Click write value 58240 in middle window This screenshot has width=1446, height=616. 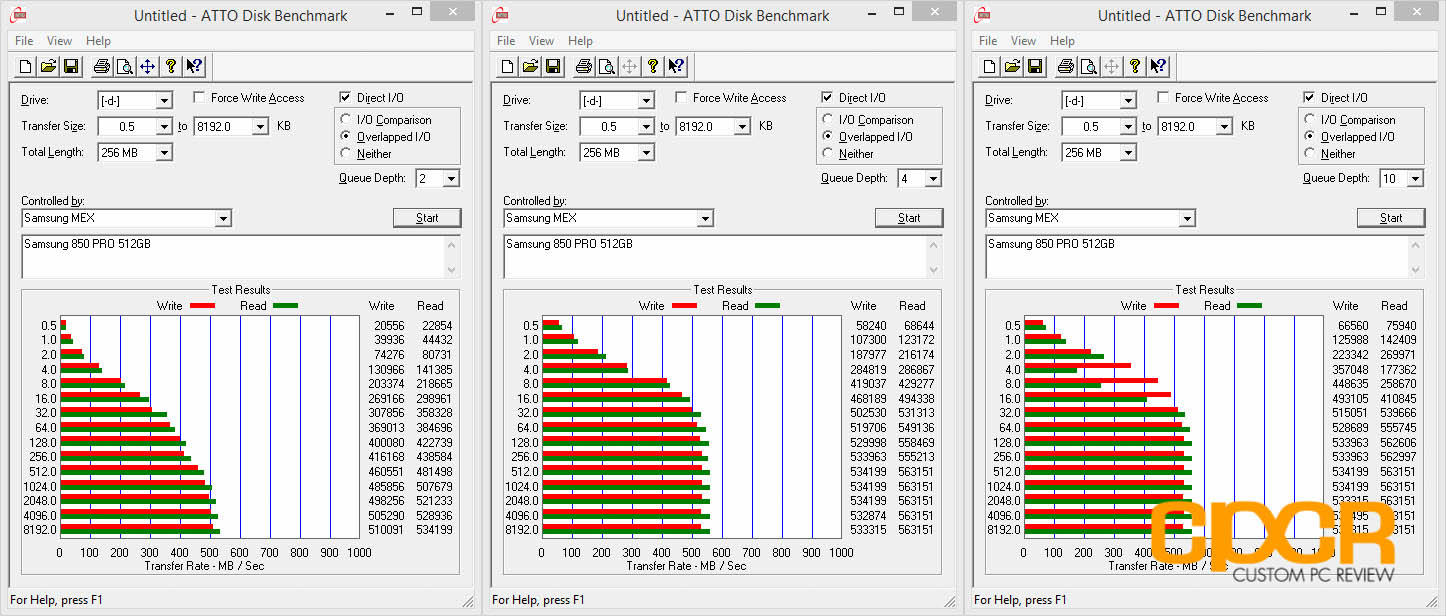point(868,326)
